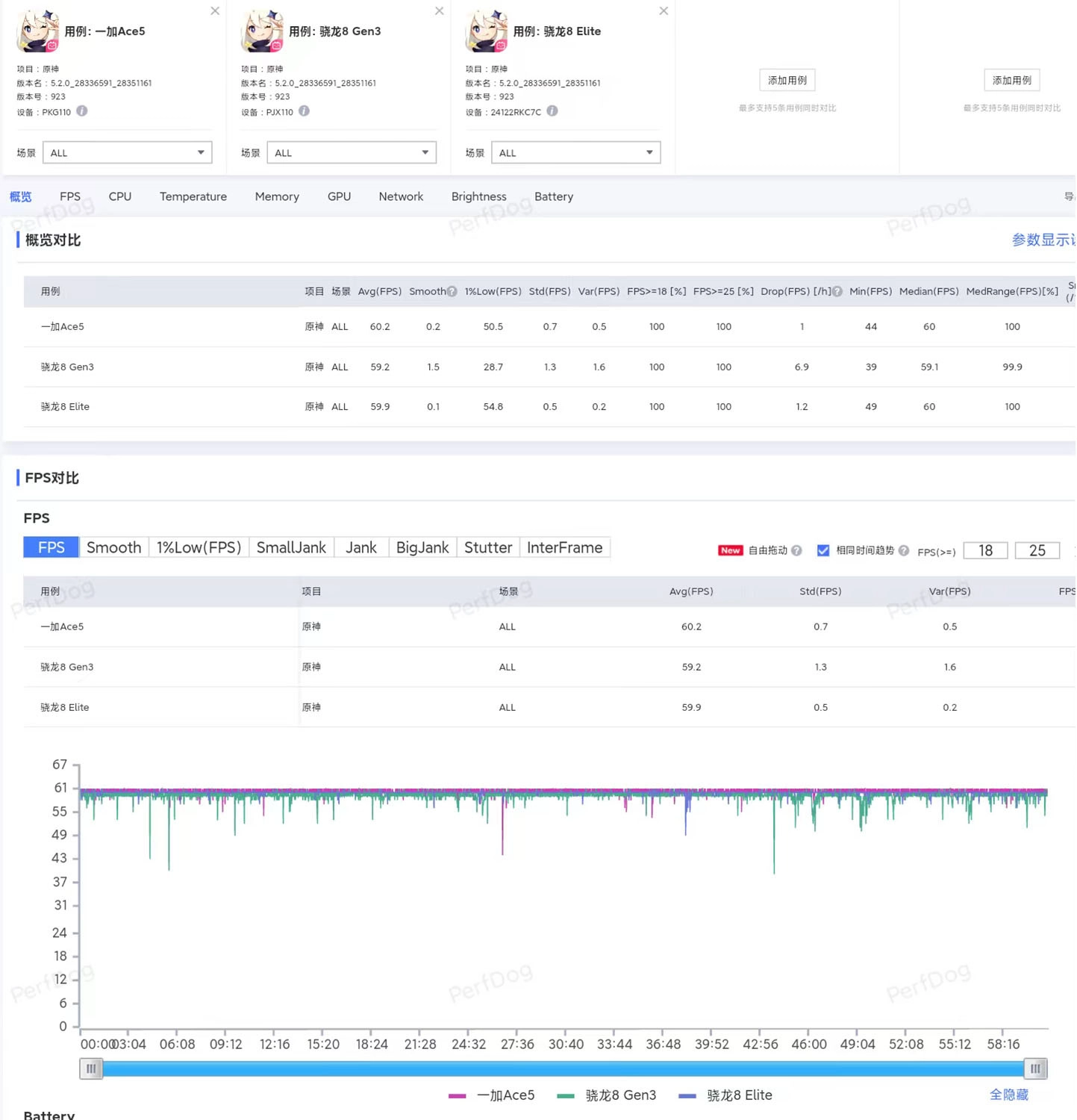Open the Network tab

[x=401, y=197]
